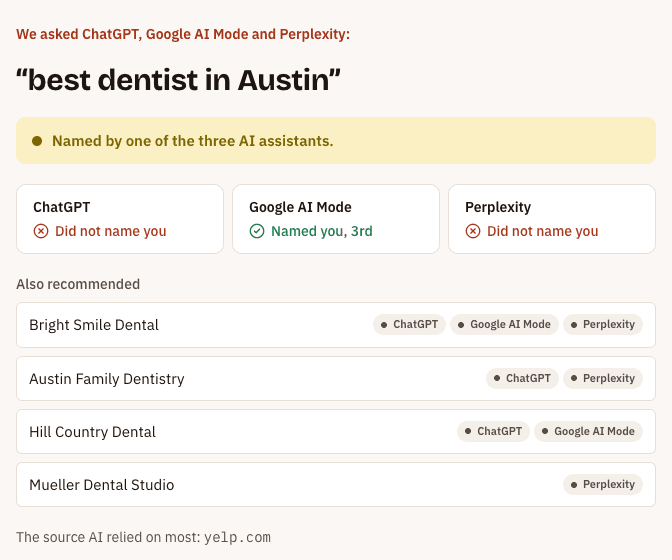The image size is (672, 560).
Task: Open the ChatGPT result card
Action: [x=120, y=219]
